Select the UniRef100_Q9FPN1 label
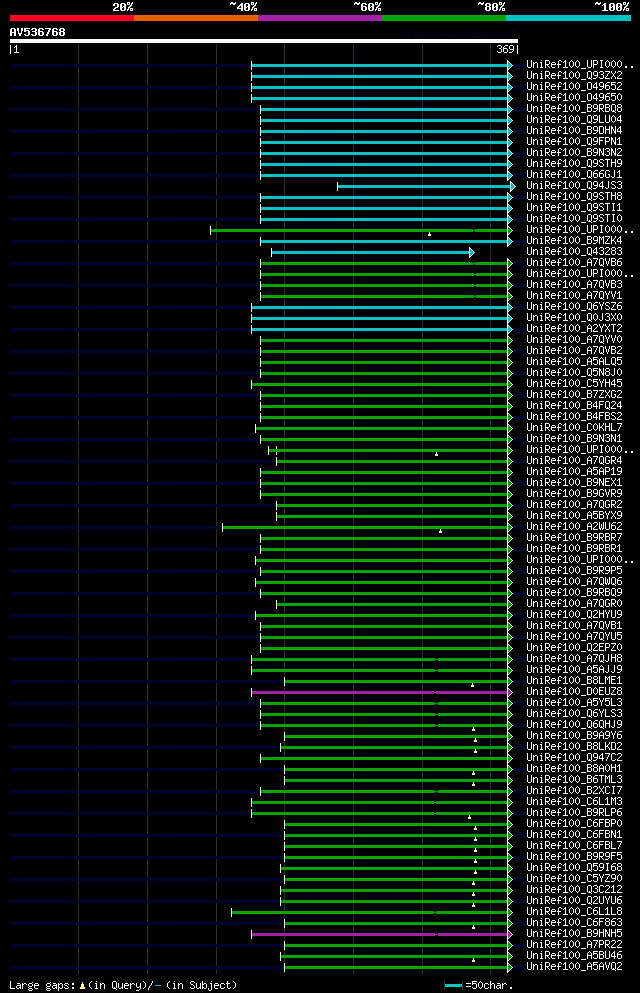The width and height of the screenshot is (640, 993). [574, 141]
